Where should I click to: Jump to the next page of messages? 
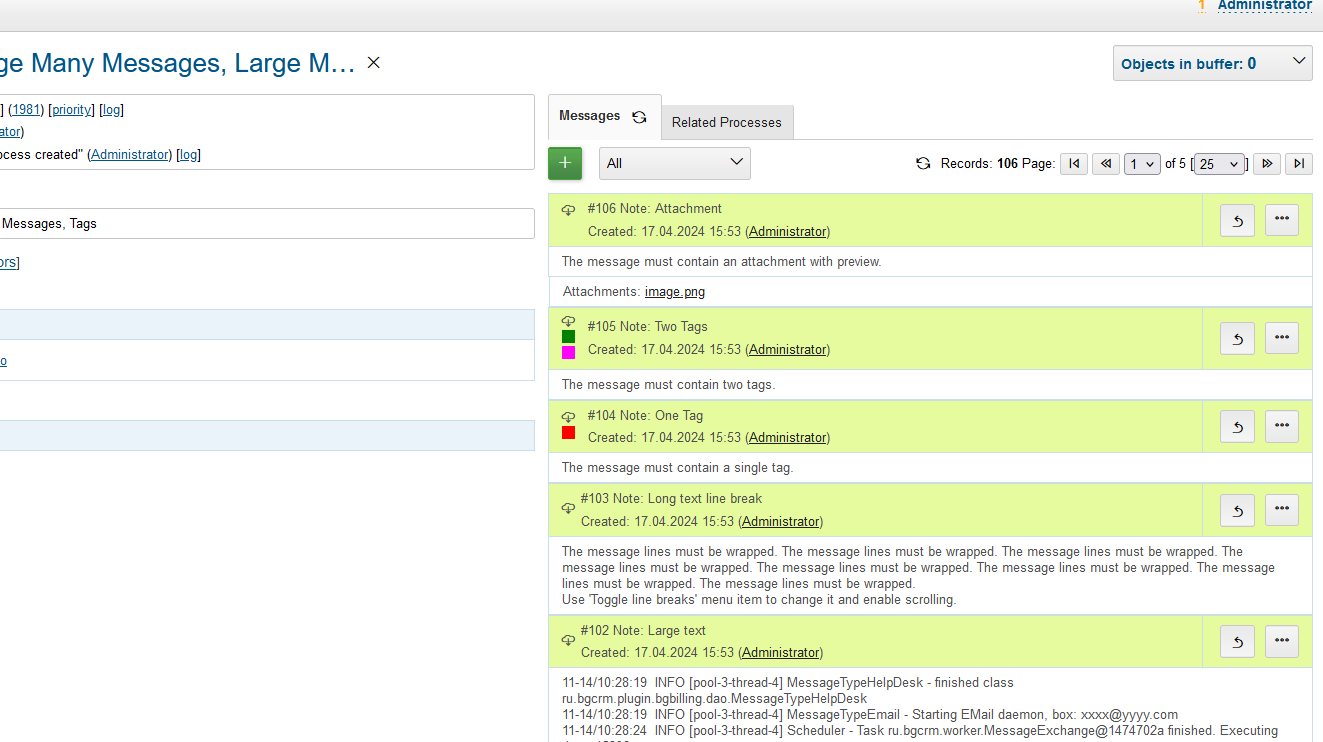pos(1267,164)
